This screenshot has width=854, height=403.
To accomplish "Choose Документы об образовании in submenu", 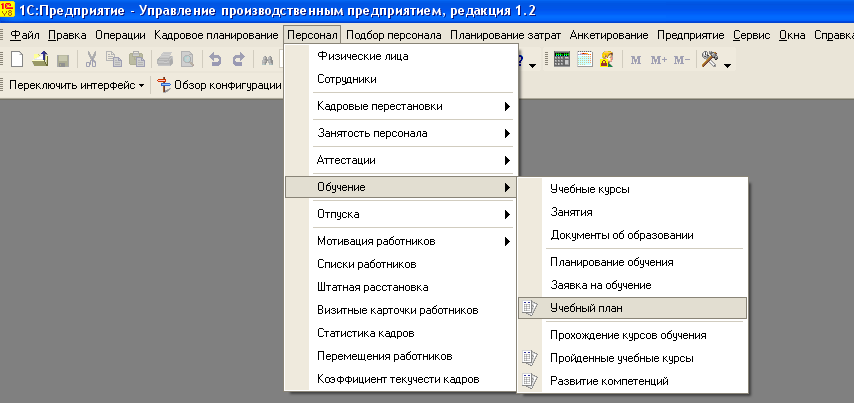I will [632, 235].
